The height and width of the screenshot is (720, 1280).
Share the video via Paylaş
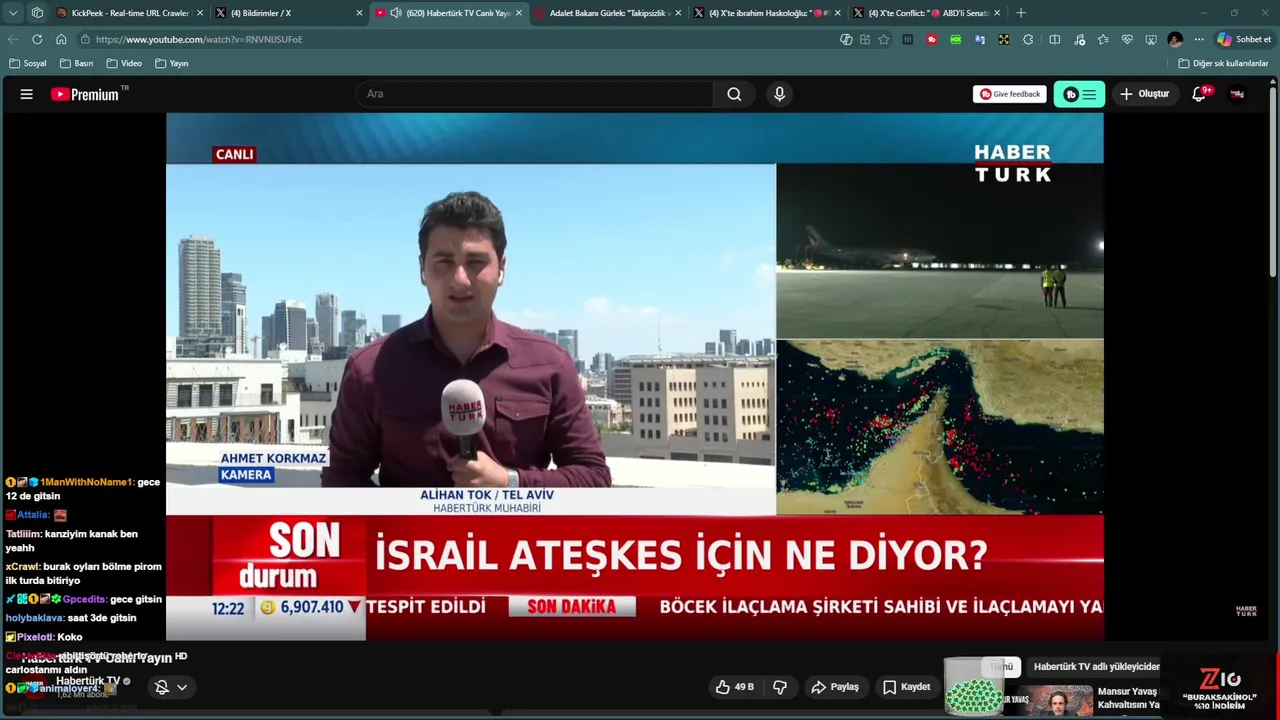click(835, 687)
